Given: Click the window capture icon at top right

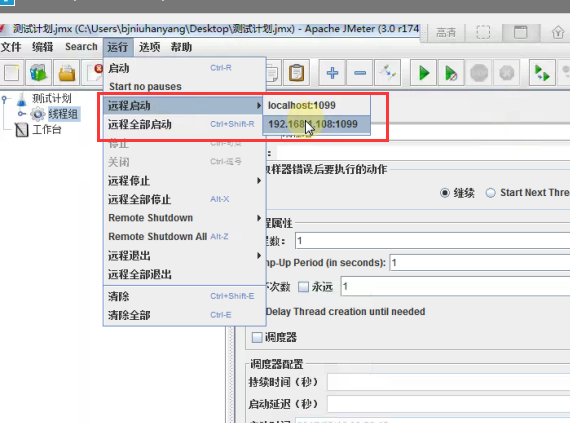Looking at the screenshot, I should (521, 32).
